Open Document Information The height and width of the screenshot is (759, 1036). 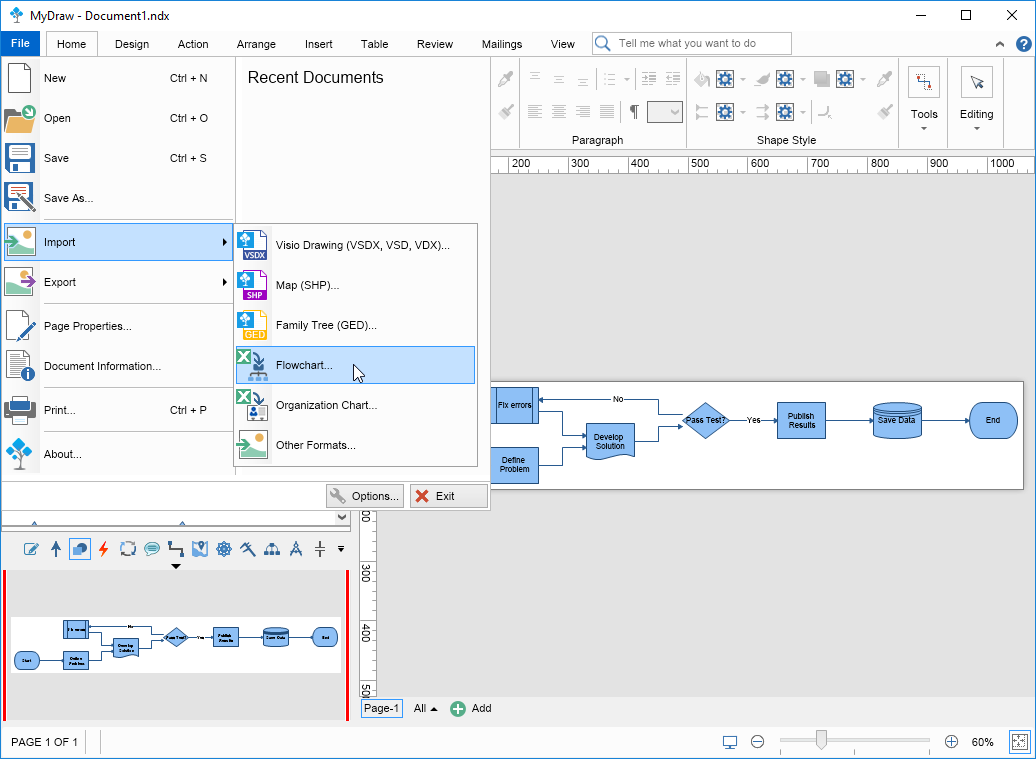tap(118, 366)
